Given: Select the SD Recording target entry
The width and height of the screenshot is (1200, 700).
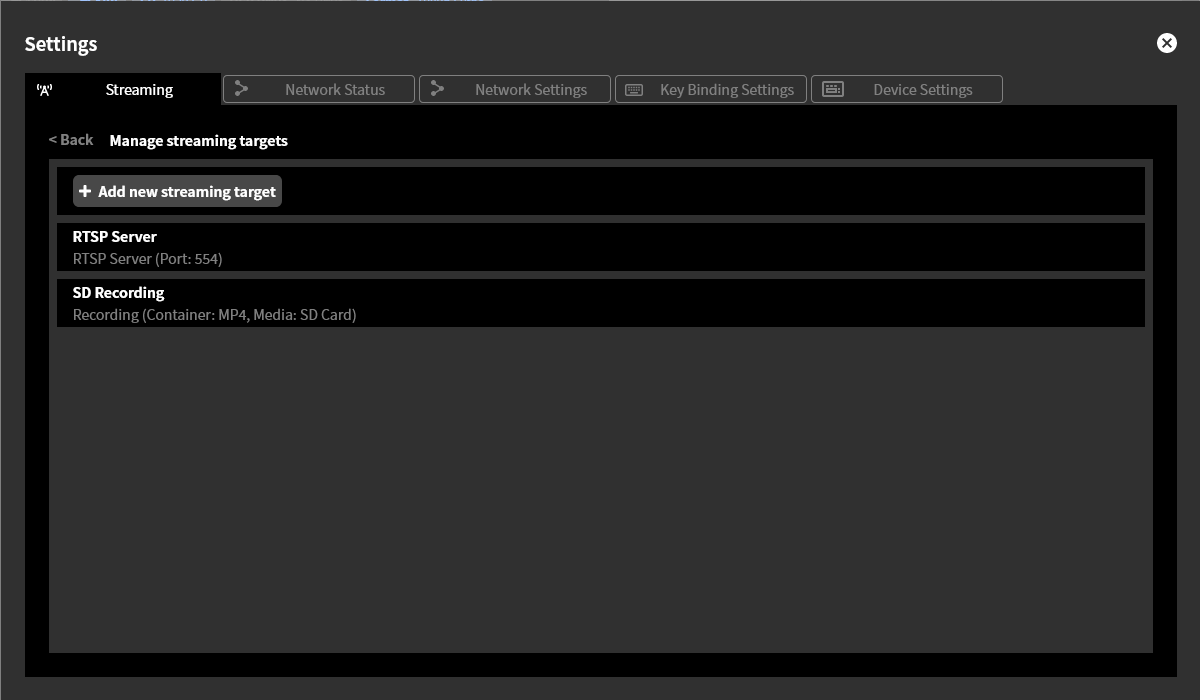Looking at the screenshot, I should click(x=118, y=293).
